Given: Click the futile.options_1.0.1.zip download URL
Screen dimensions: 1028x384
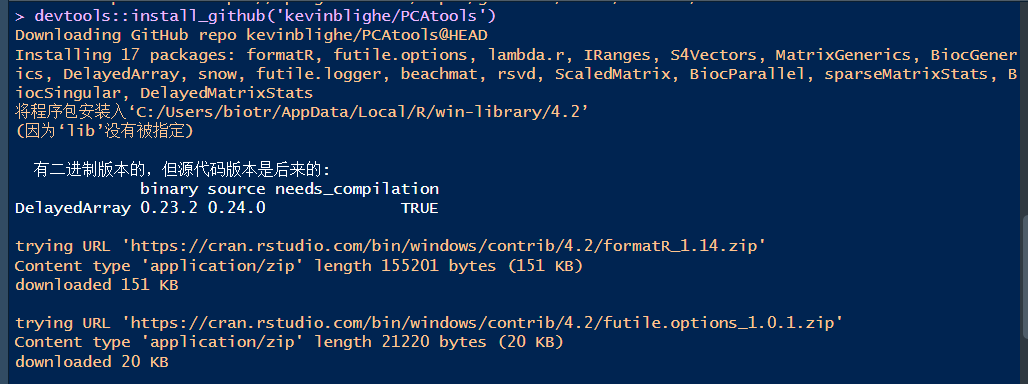Looking at the screenshot, I should 487,323.
